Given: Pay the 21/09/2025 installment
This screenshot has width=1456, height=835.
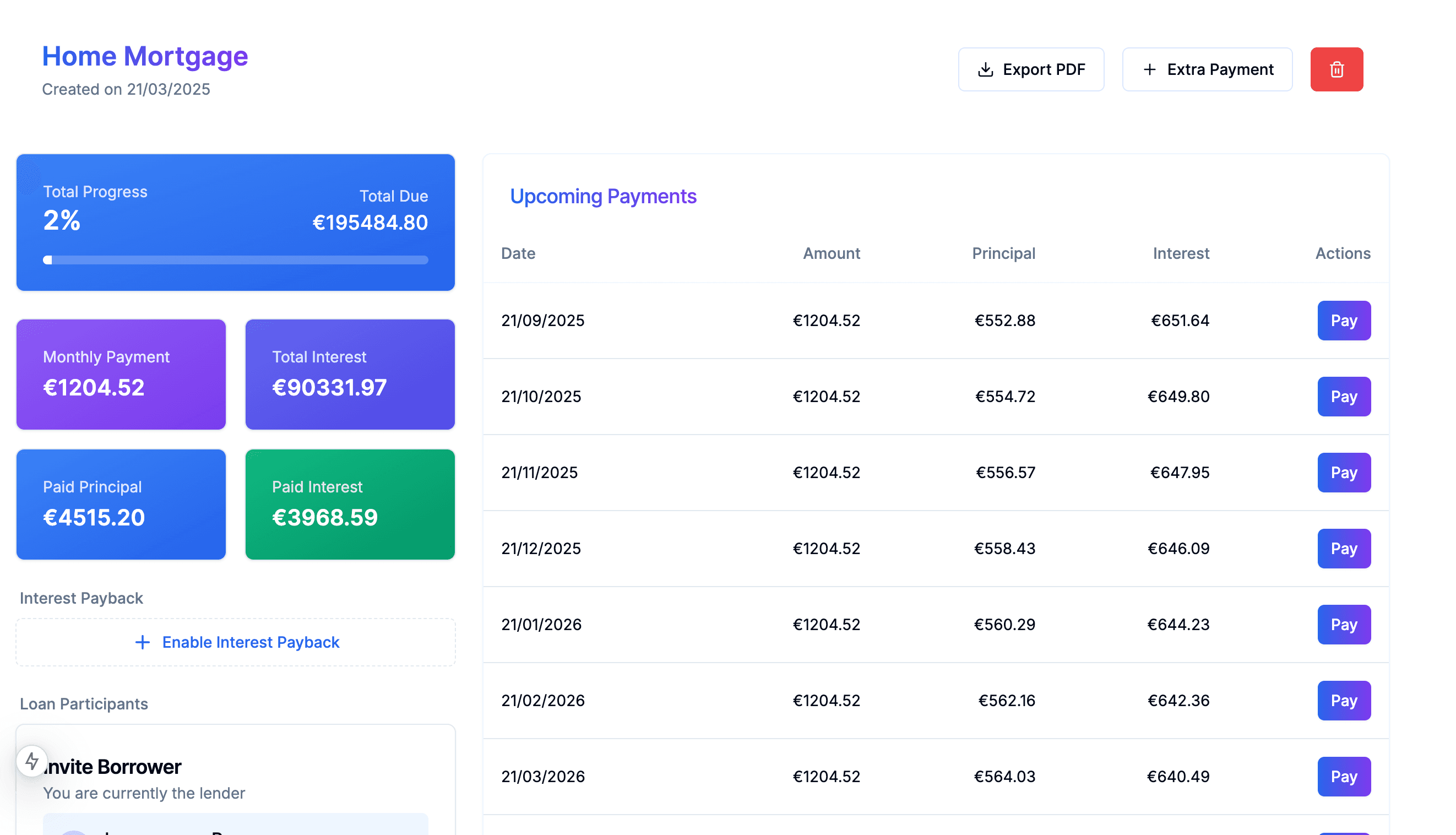Looking at the screenshot, I should point(1344,321).
